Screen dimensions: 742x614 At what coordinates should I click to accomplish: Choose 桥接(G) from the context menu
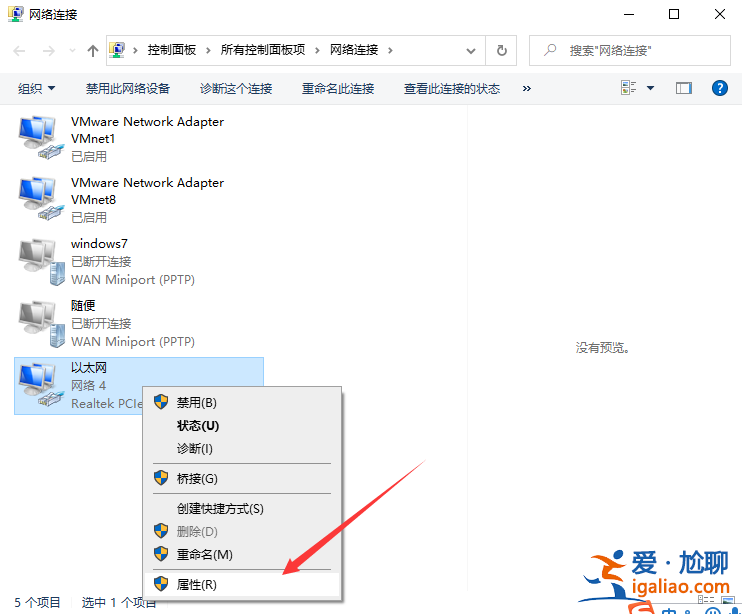click(x=242, y=479)
